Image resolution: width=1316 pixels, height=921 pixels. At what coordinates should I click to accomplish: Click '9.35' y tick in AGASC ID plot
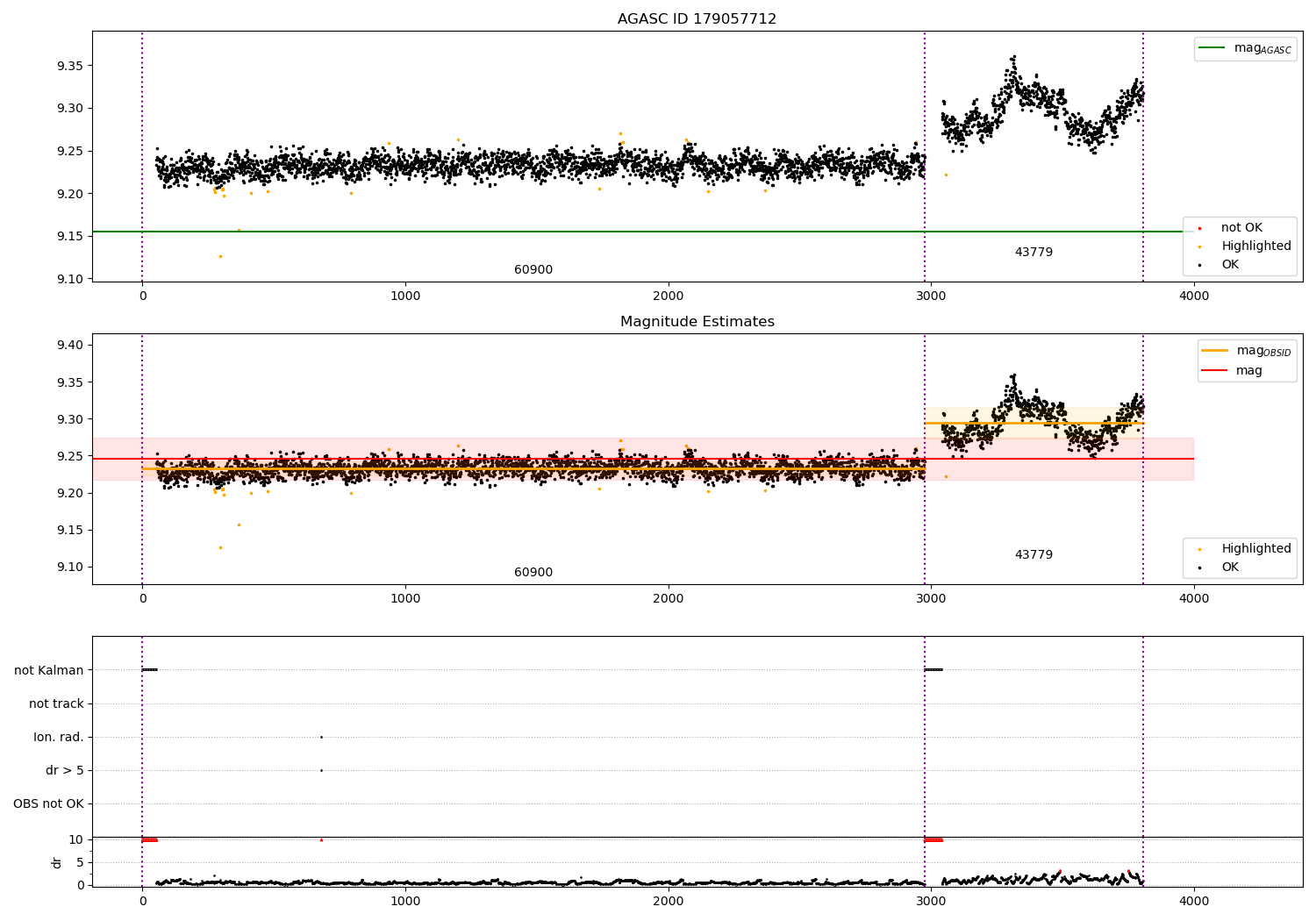tap(70, 66)
